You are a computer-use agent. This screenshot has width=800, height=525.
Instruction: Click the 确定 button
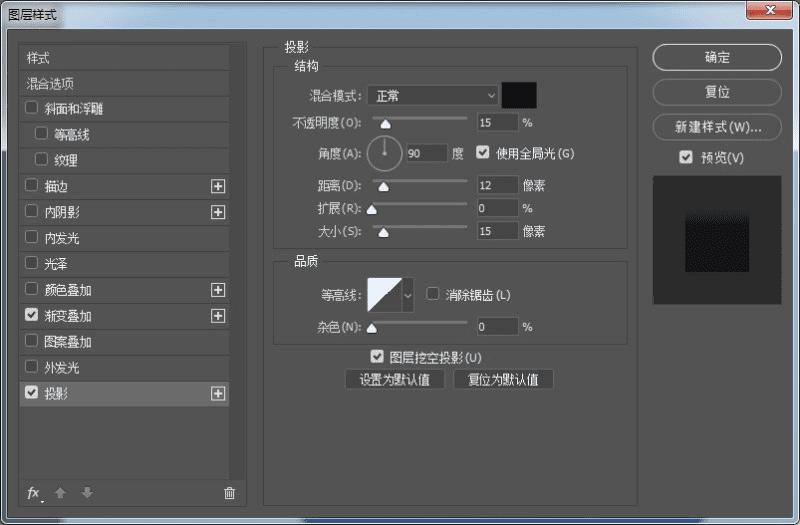click(x=717, y=57)
